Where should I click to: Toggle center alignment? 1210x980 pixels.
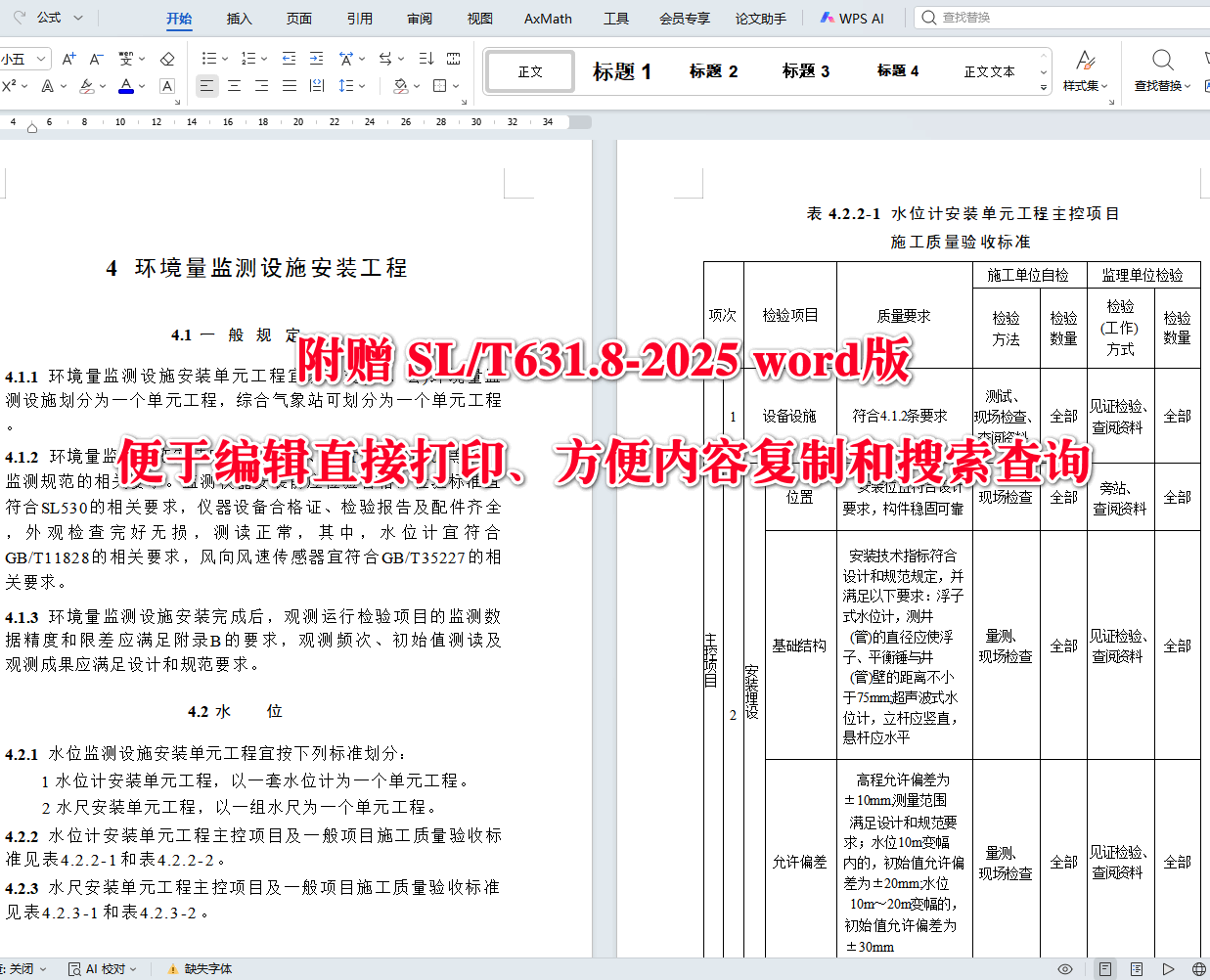pos(234,86)
